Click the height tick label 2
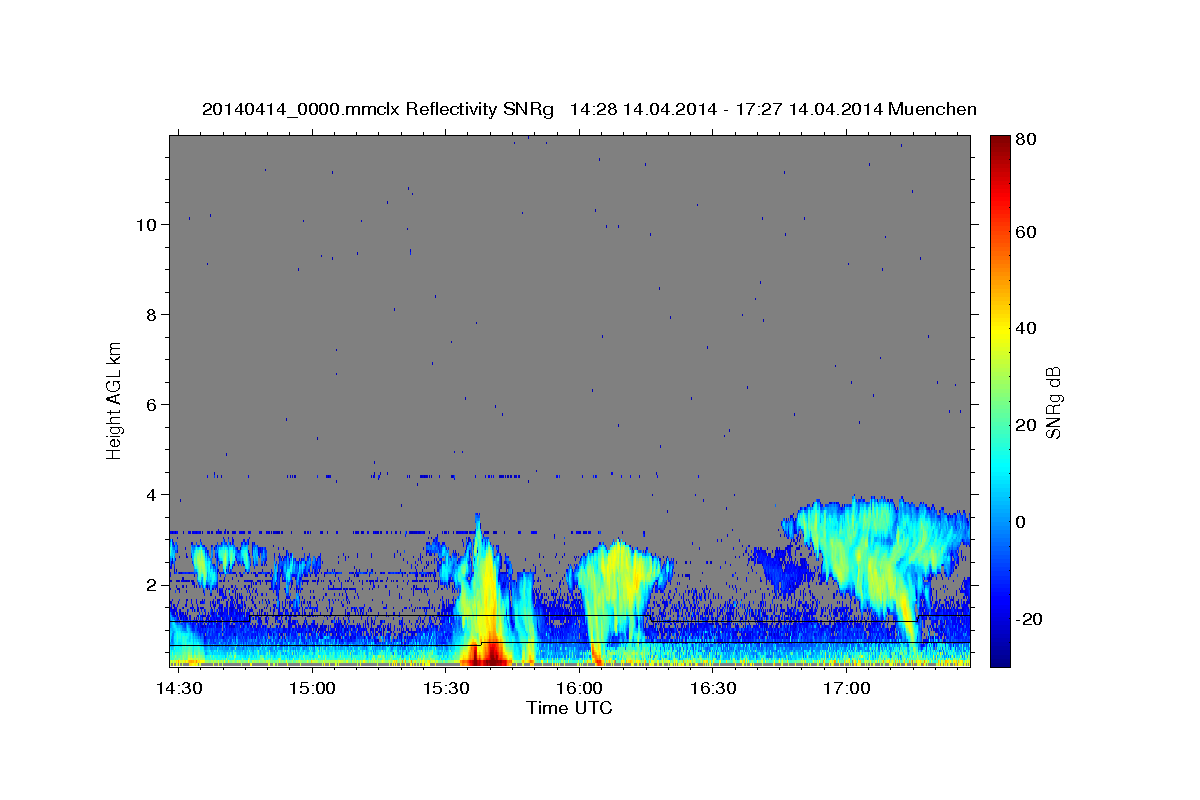1200x800 pixels. coord(152,585)
